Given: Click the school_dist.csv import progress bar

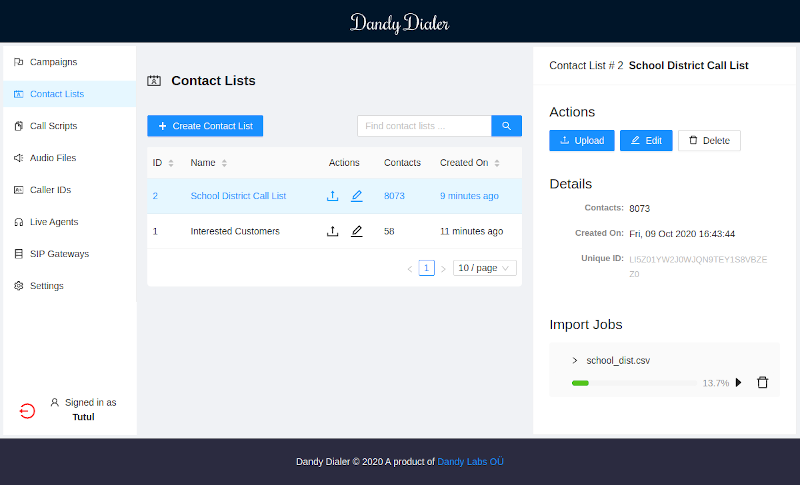Looking at the screenshot, I should point(634,383).
